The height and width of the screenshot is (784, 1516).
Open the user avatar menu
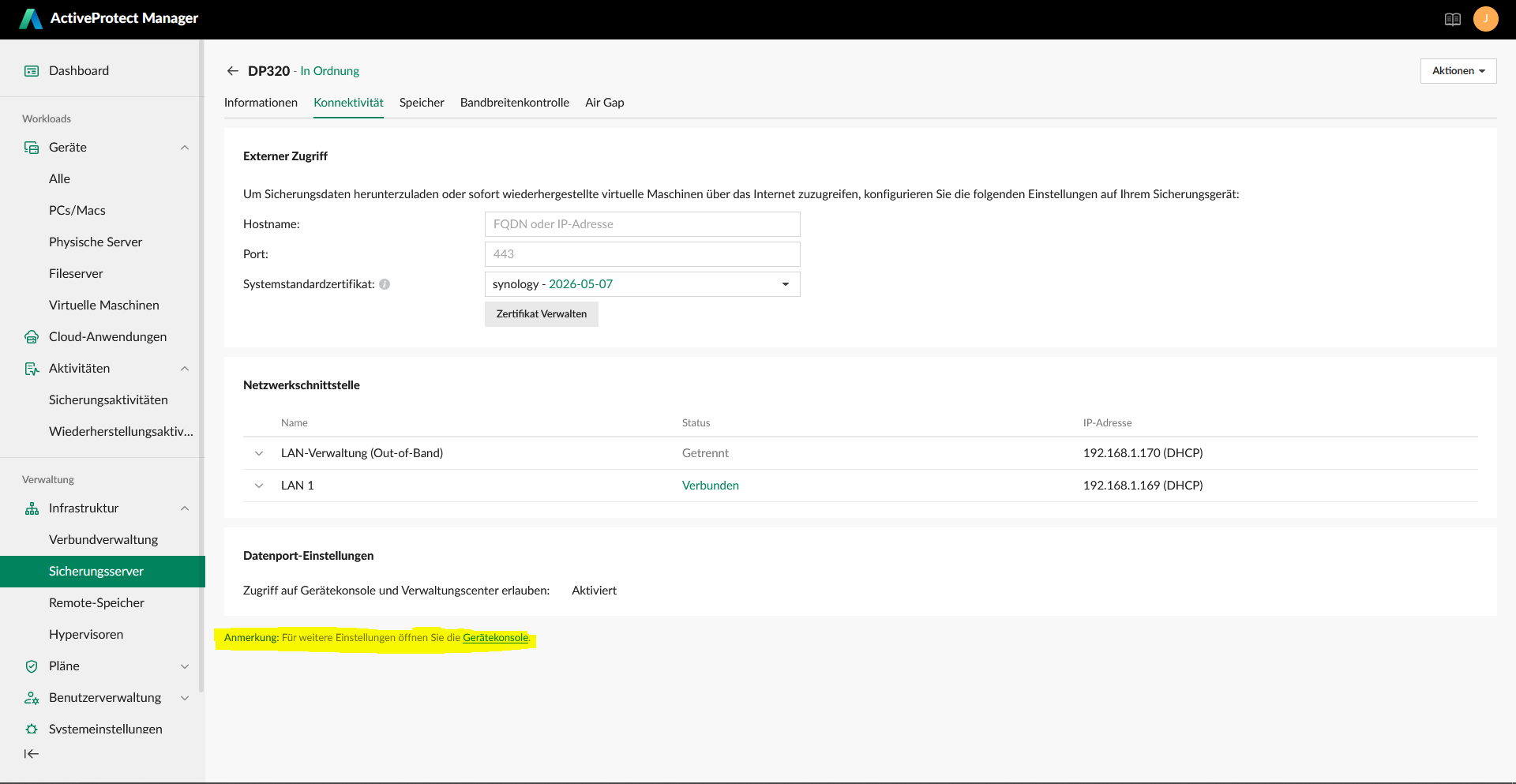(1485, 19)
